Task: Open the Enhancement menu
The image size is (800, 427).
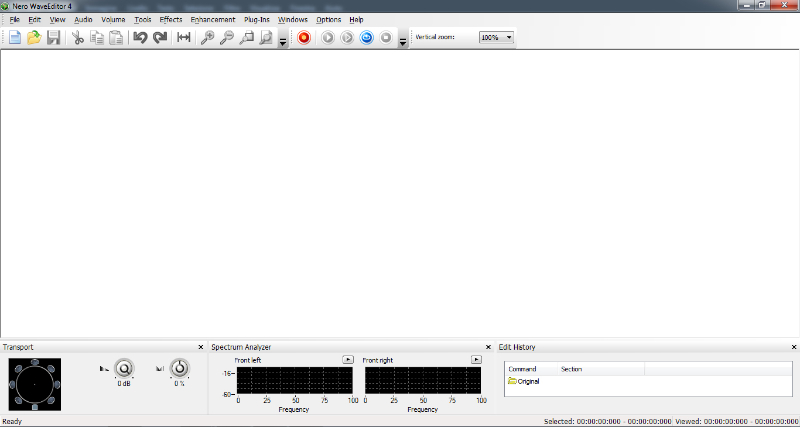Action: pyautogui.click(x=213, y=19)
